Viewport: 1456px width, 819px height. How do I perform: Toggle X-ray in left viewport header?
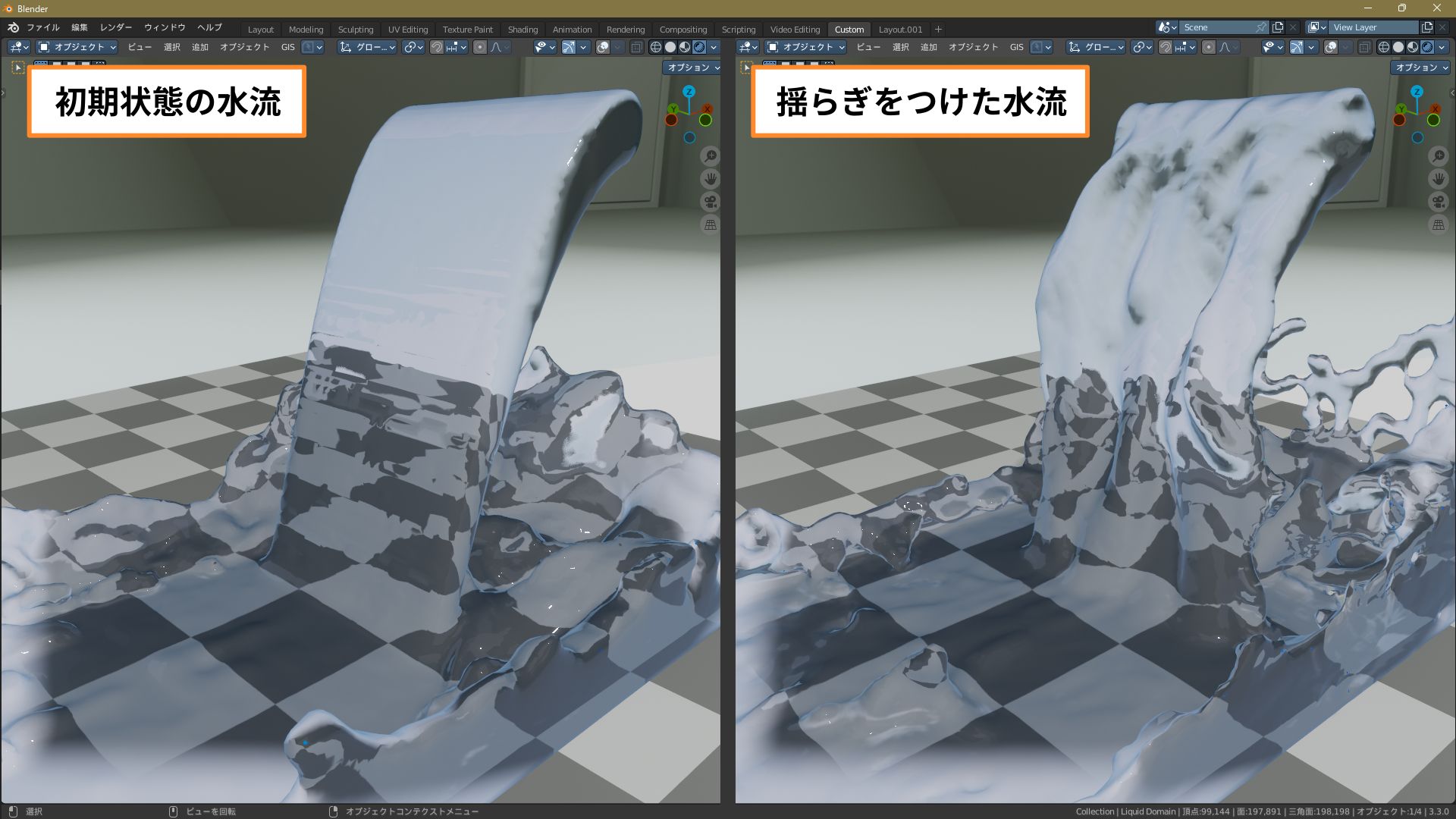(x=636, y=47)
